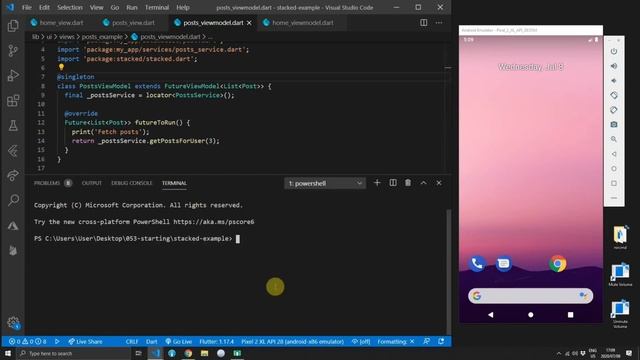Screen dimensions: 640x360
Task: Open editor More Actions ellipsis
Action: 439,22
